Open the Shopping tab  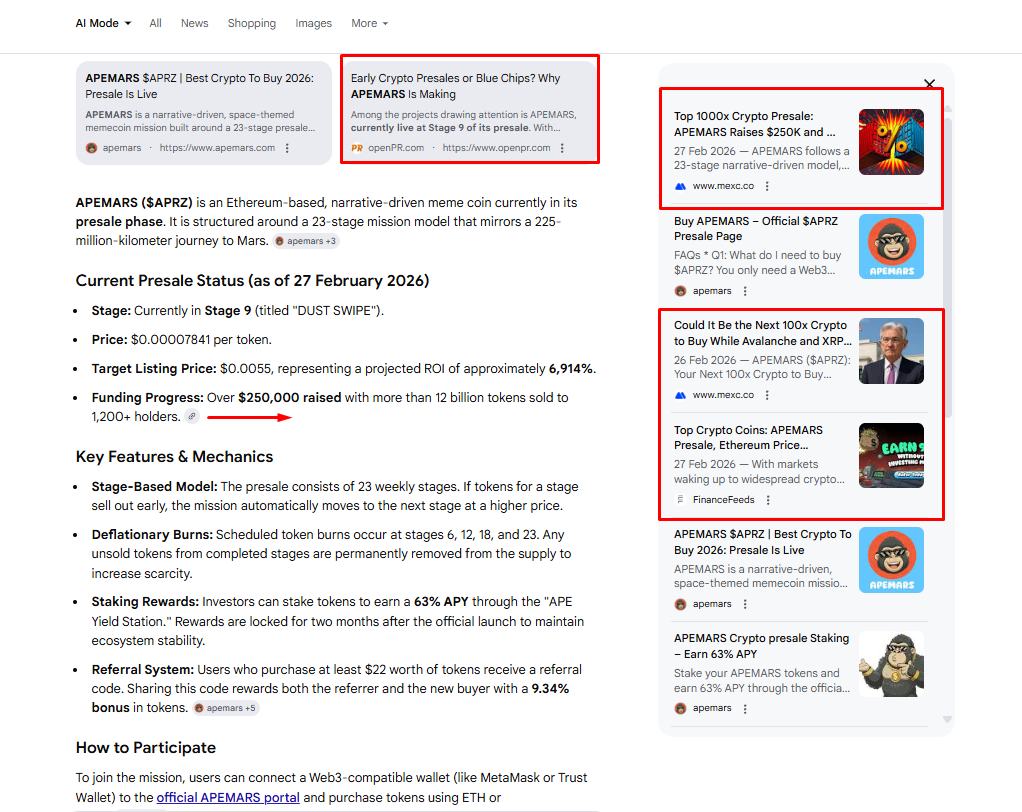coord(252,23)
